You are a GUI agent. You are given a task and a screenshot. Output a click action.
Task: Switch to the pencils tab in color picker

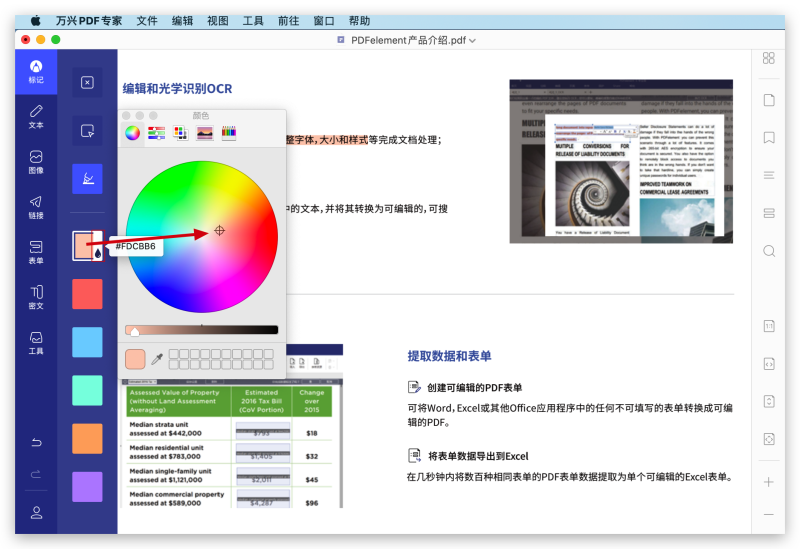pyautogui.click(x=229, y=132)
